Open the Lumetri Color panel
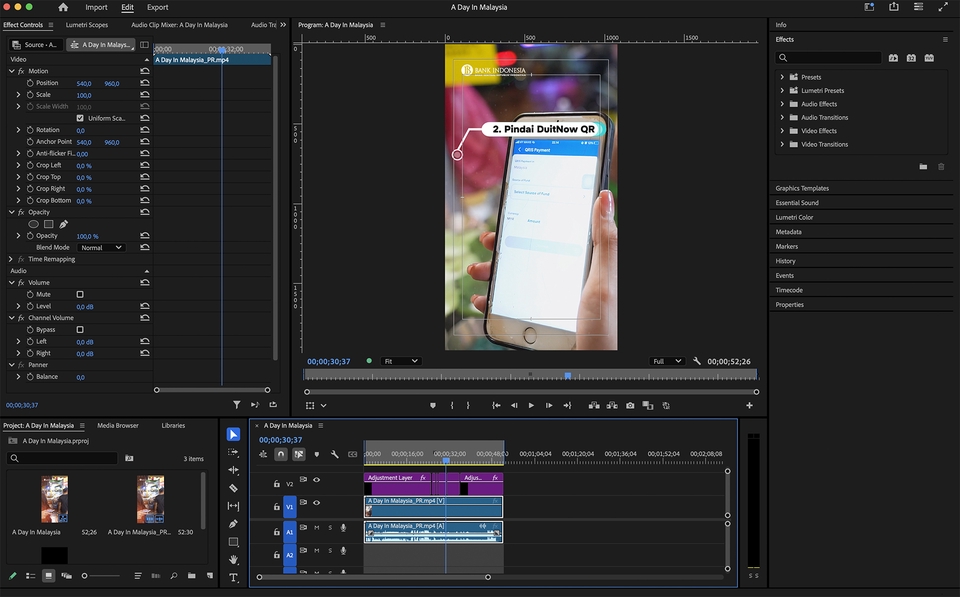Screen dimensions: 960x597 [x=796, y=216]
